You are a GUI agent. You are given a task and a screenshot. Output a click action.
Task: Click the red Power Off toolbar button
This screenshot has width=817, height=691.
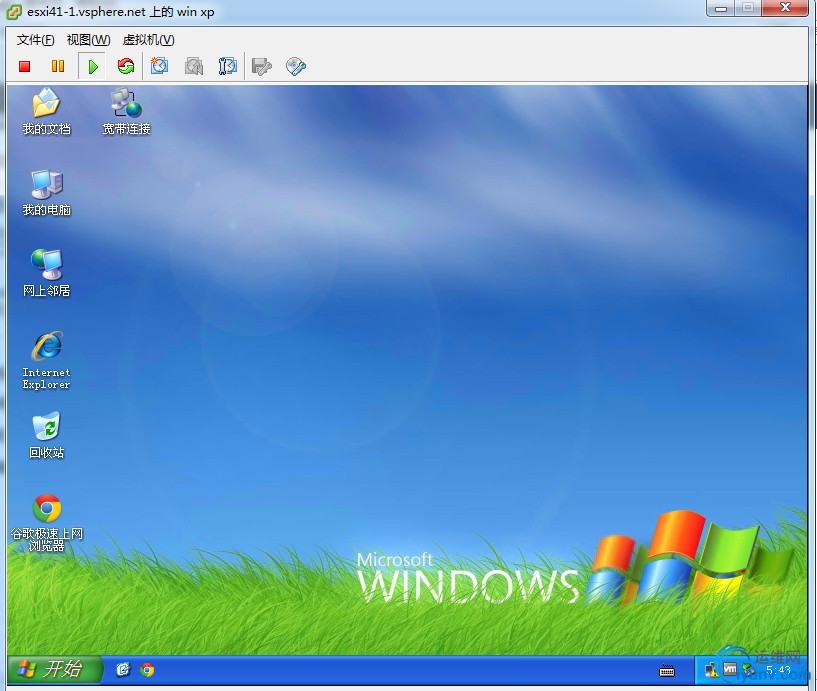(24, 66)
